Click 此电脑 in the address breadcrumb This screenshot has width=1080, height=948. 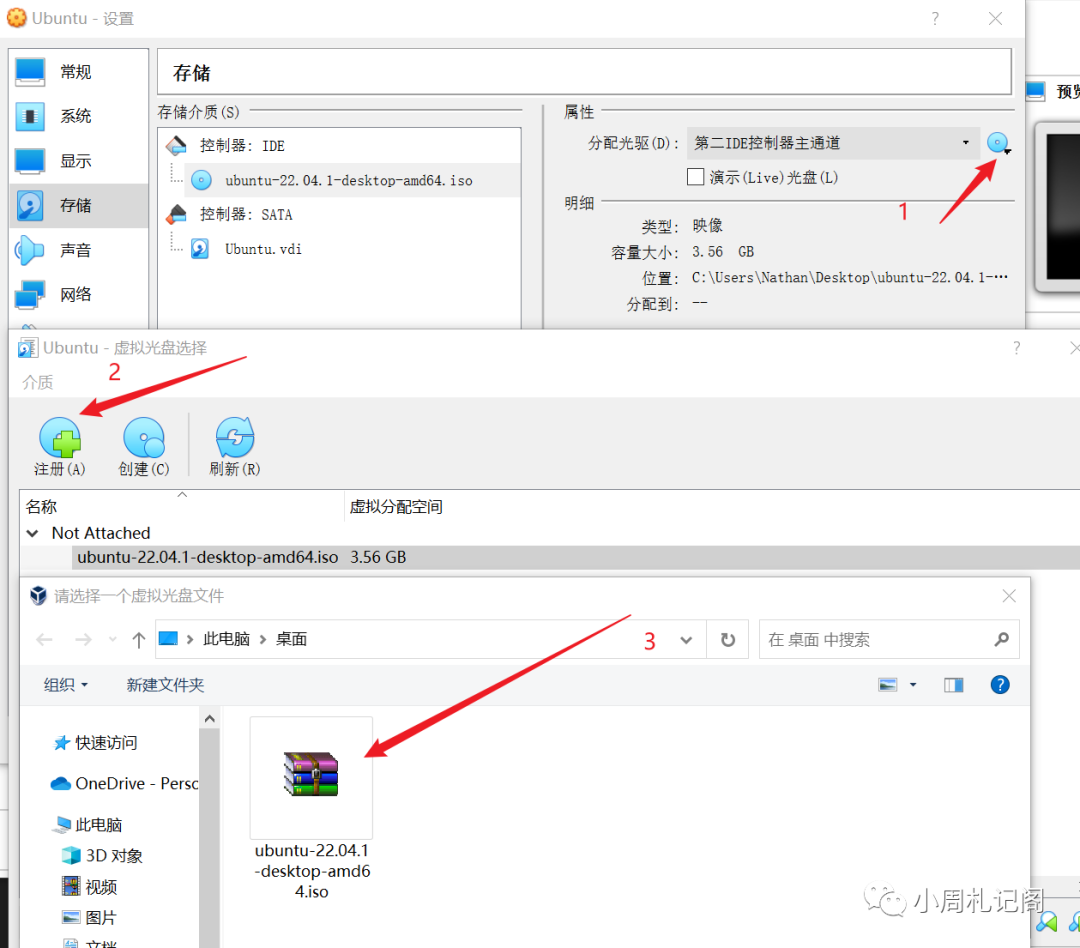pyautogui.click(x=227, y=639)
